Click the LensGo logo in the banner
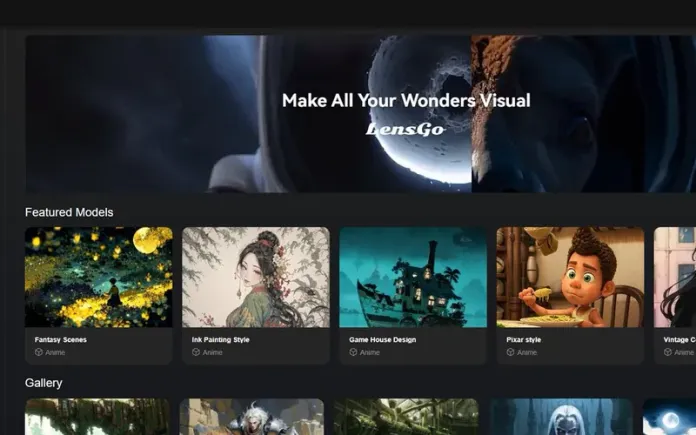This screenshot has height=435, width=696. tap(405, 129)
